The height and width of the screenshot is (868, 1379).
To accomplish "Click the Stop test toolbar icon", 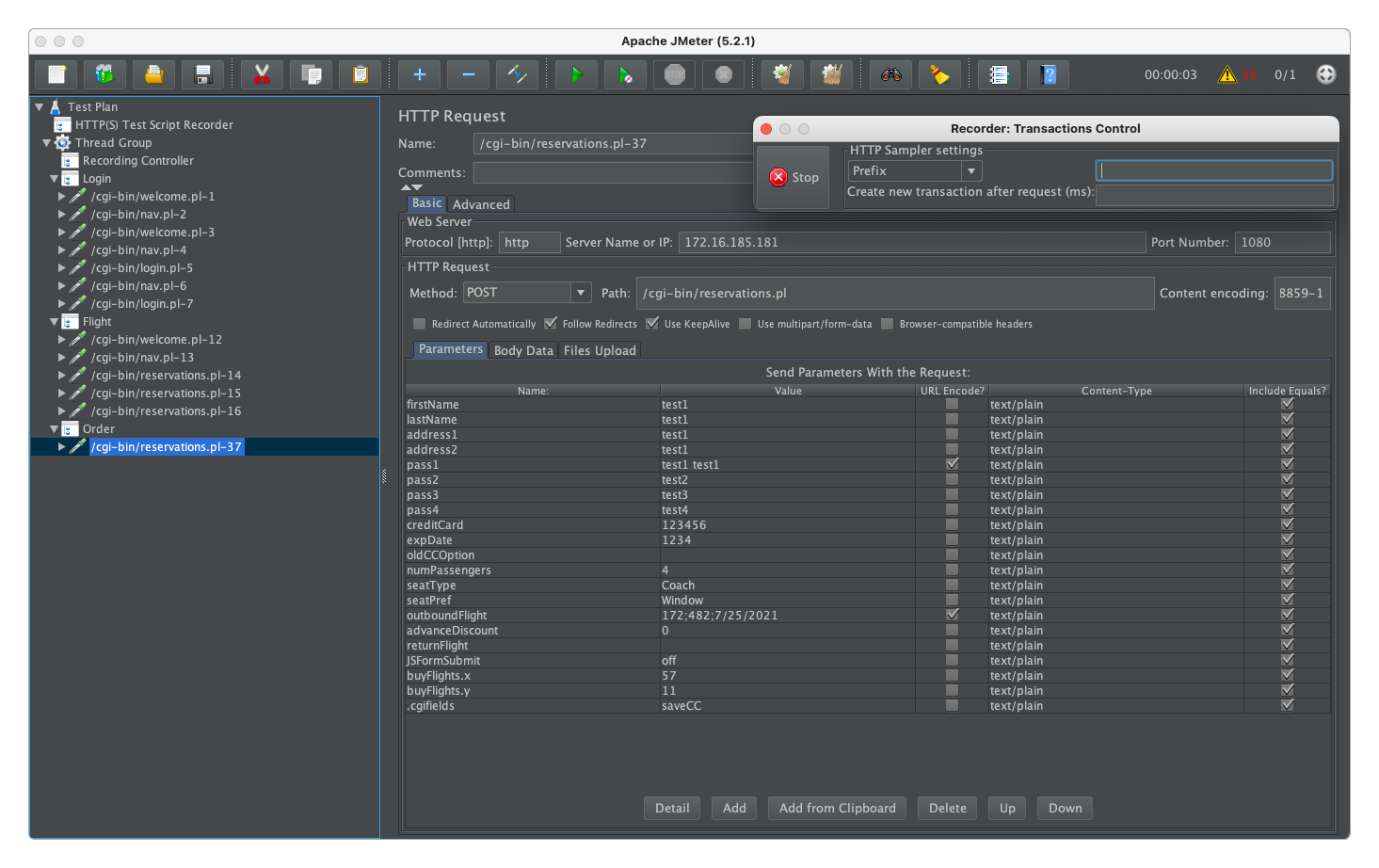I will pos(675,74).
